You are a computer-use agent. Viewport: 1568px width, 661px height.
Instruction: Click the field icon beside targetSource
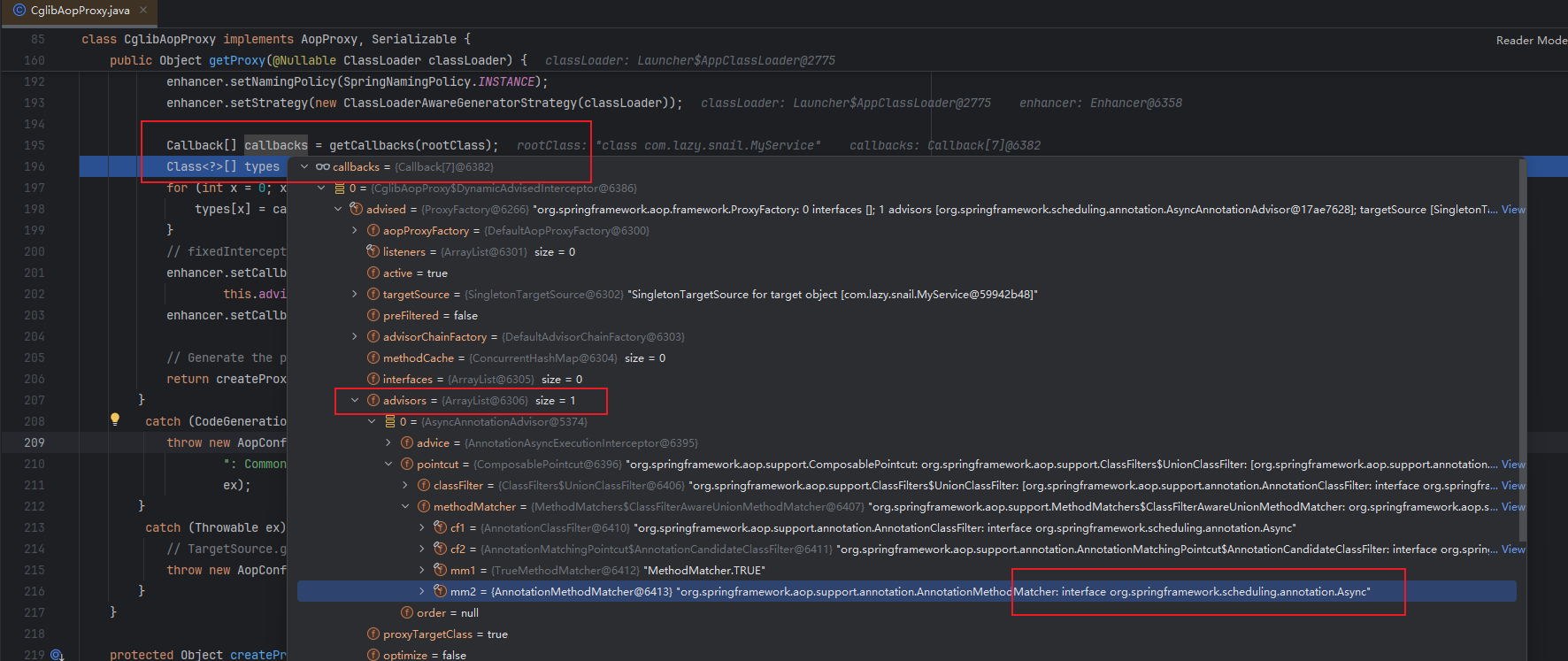(373, 294)
